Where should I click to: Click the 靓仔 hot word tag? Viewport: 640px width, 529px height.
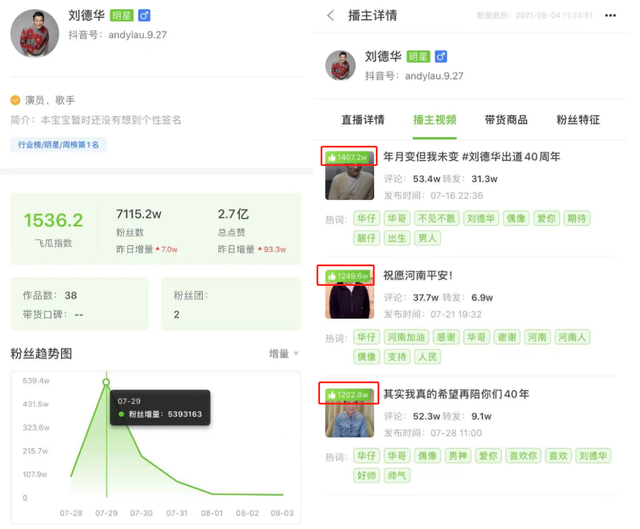[x=367, y=238]
